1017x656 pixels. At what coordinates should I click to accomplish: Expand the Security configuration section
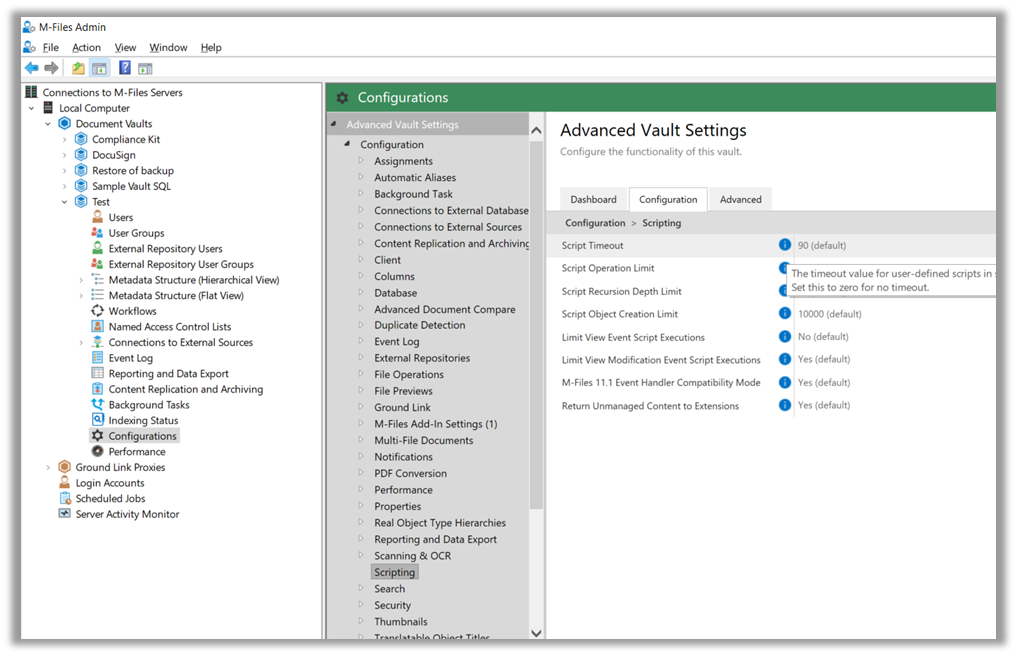pos(361,604)
